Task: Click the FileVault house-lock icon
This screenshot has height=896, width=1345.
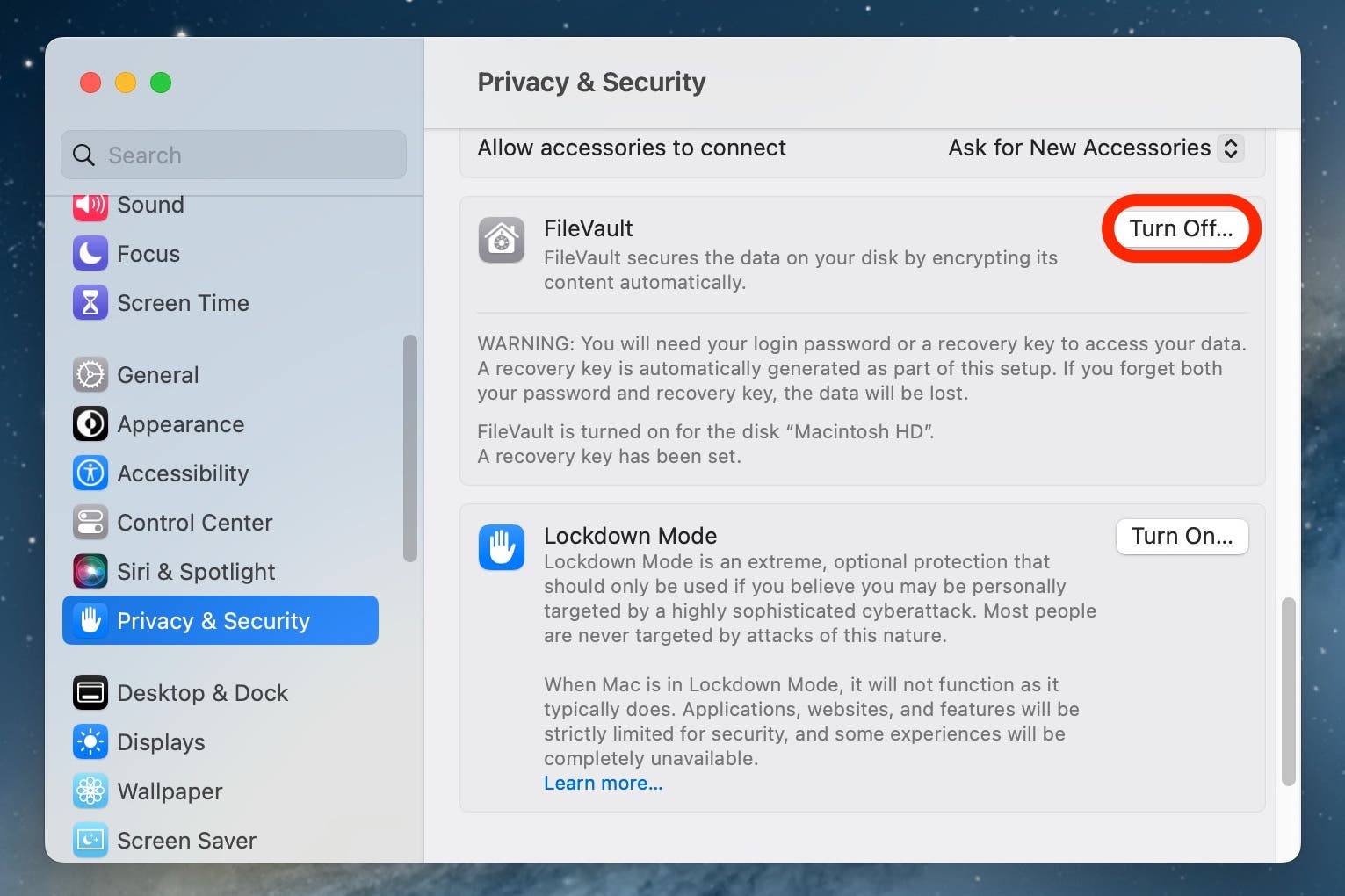Action: pyautogui.click(x=502, y=240)
